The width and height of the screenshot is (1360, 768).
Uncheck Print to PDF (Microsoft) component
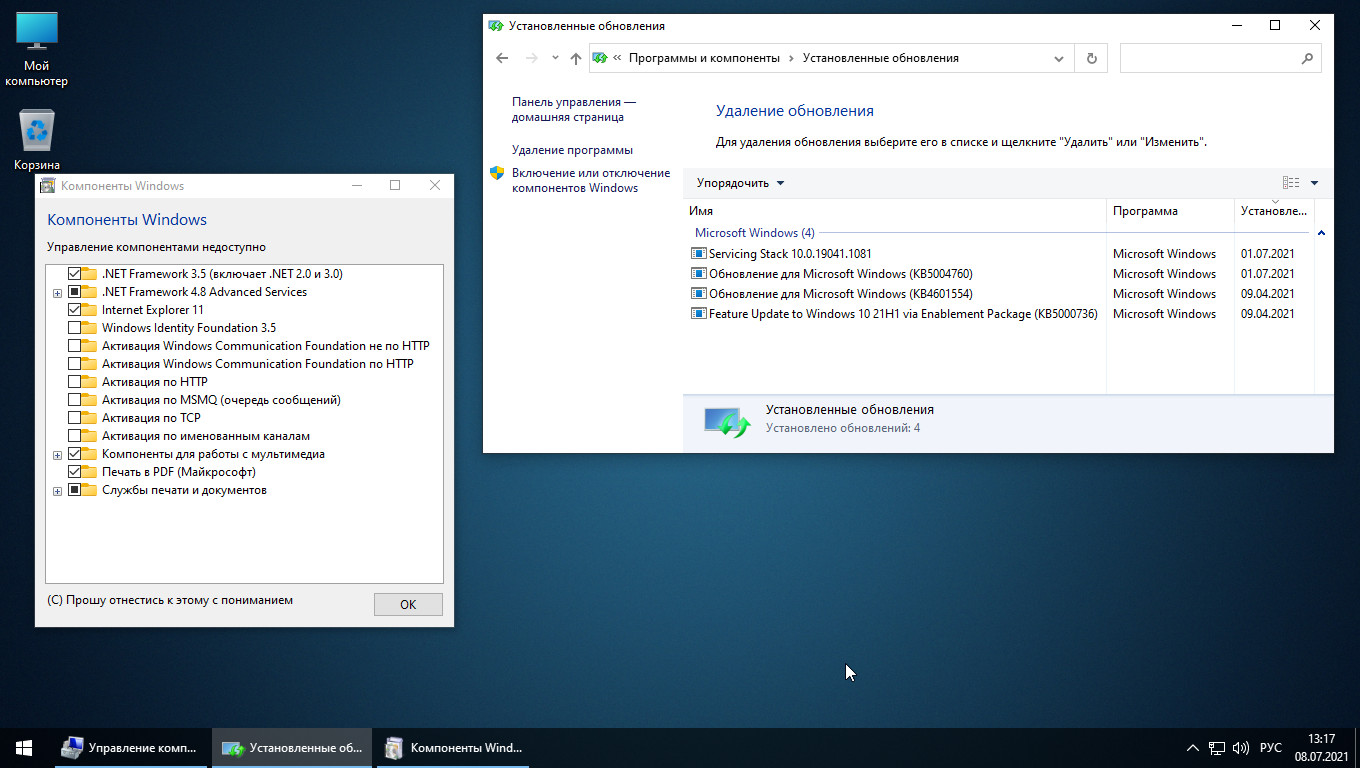[75, 472]
